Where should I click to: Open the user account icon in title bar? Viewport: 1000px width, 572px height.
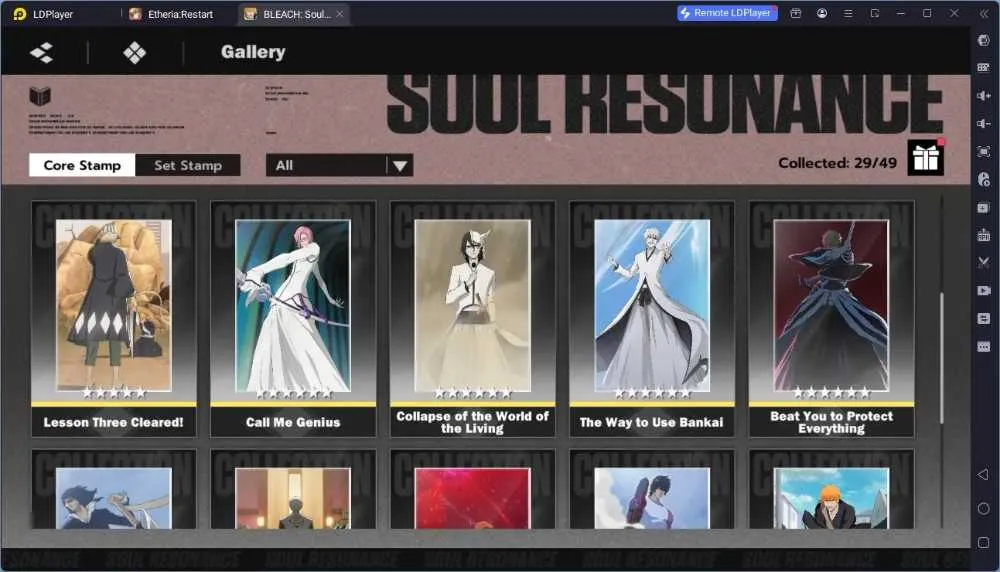822,13
